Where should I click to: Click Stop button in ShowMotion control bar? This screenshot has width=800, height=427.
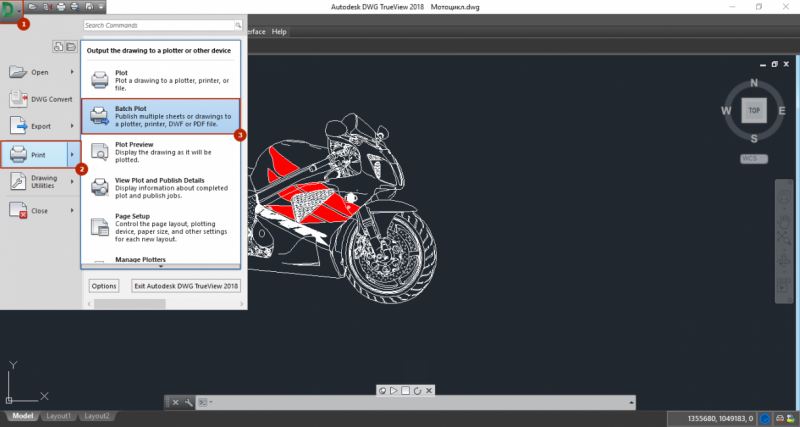click(x=406, y=391)
